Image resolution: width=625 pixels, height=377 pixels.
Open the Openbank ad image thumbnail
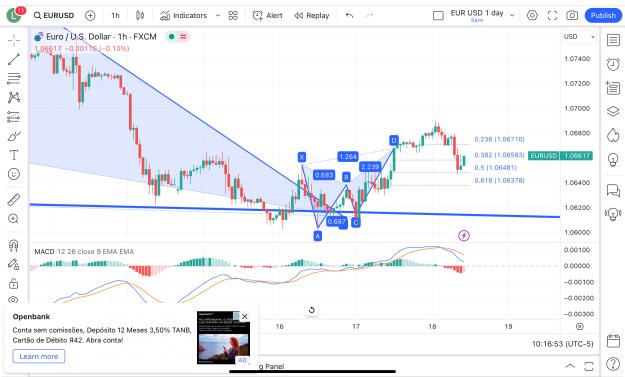coord(223,338)
